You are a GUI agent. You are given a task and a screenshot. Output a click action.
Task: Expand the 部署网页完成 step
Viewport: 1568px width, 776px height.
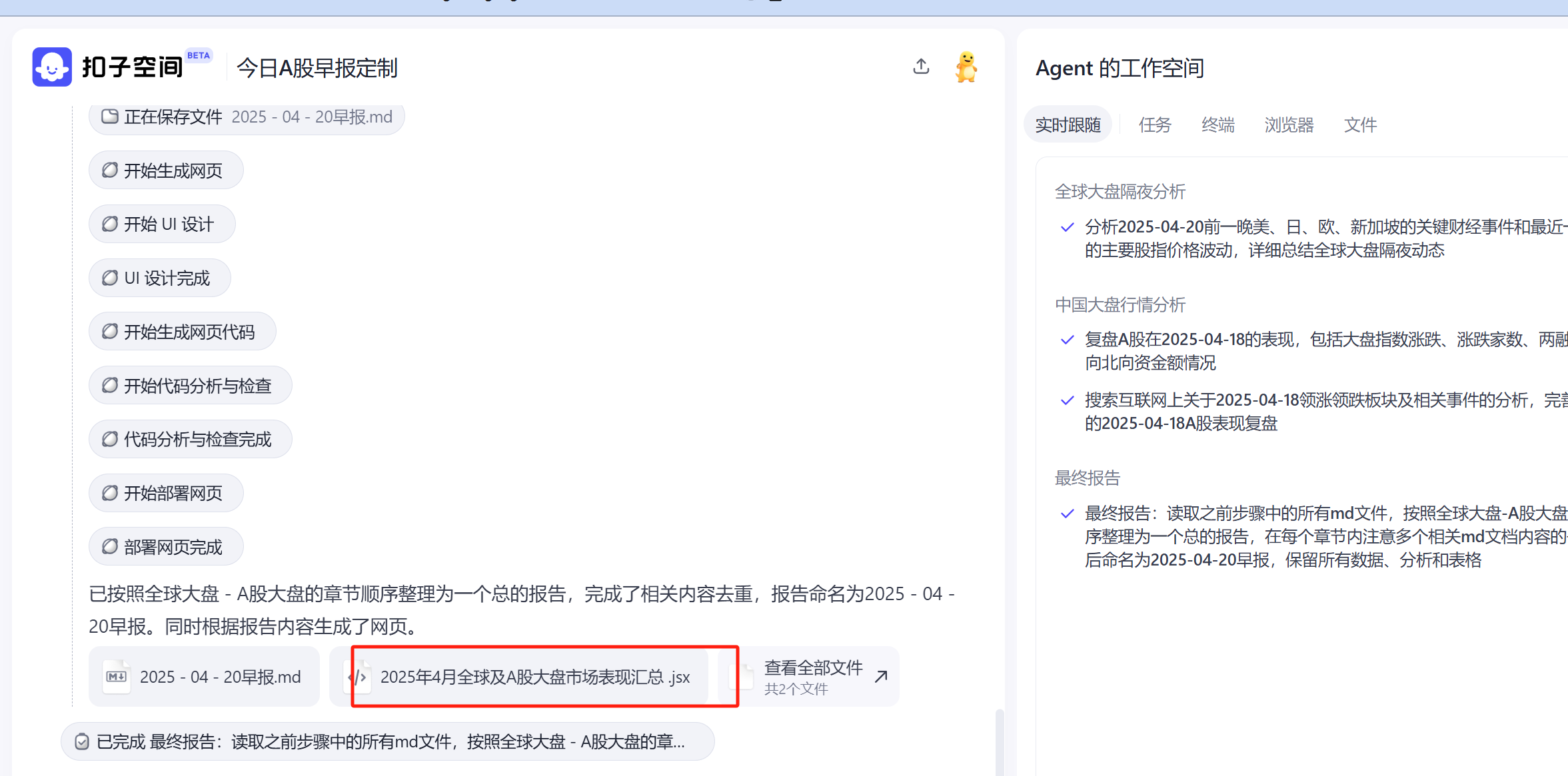(x=166, y=547)
